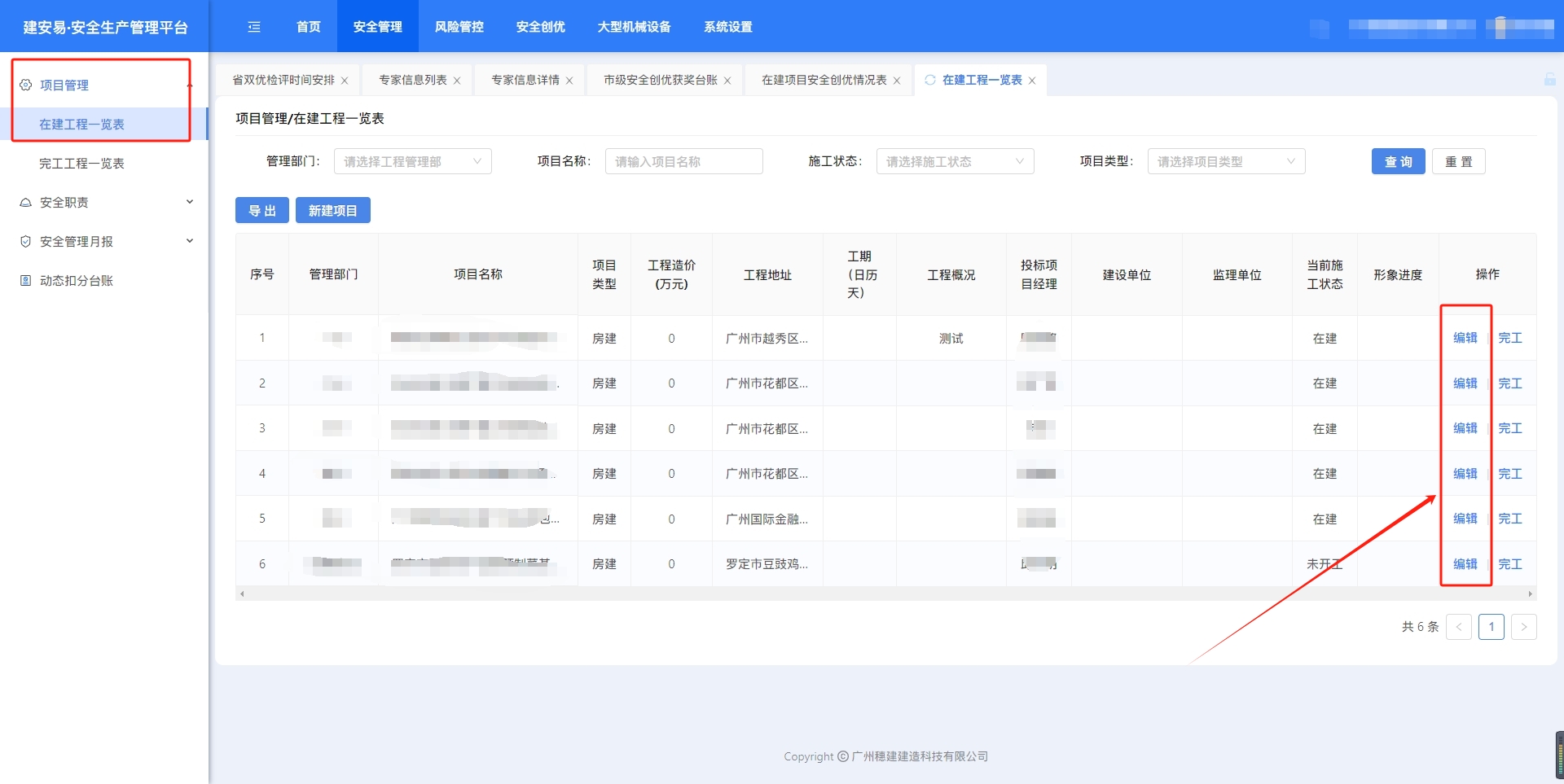The width and height of the screenshot is (1564, 784).
Task: Click previous page arrow in pagination
Action: click(1458, 627)
